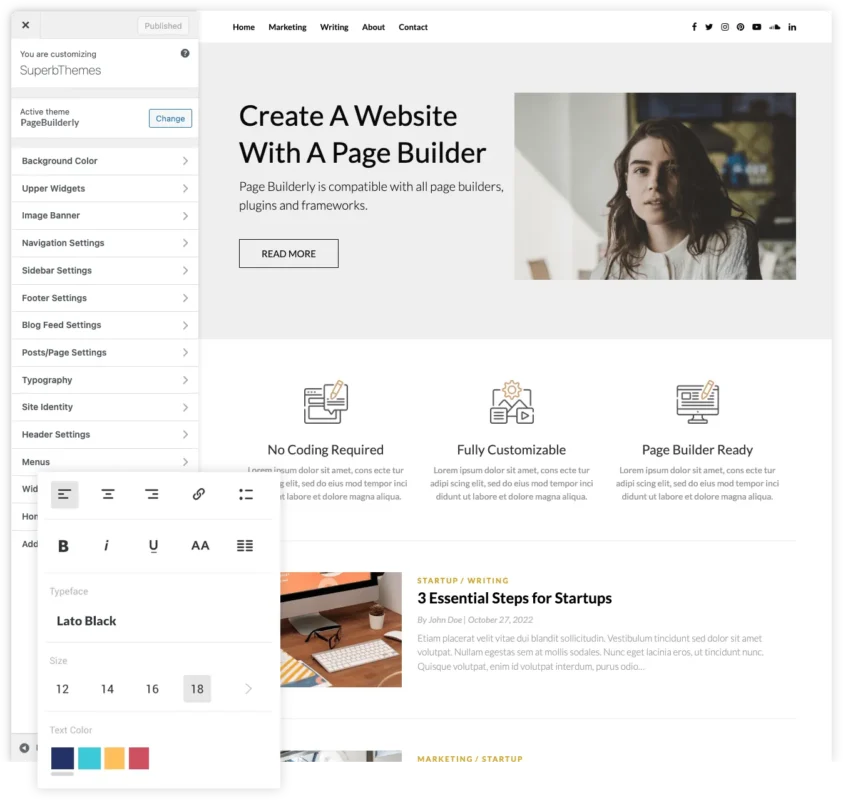
Task: Click the insert link icon
Action: coord(198,493)
